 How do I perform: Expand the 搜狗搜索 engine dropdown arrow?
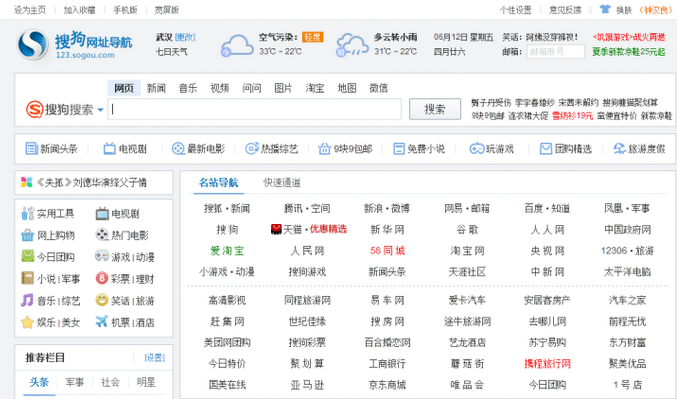[100, 110]
